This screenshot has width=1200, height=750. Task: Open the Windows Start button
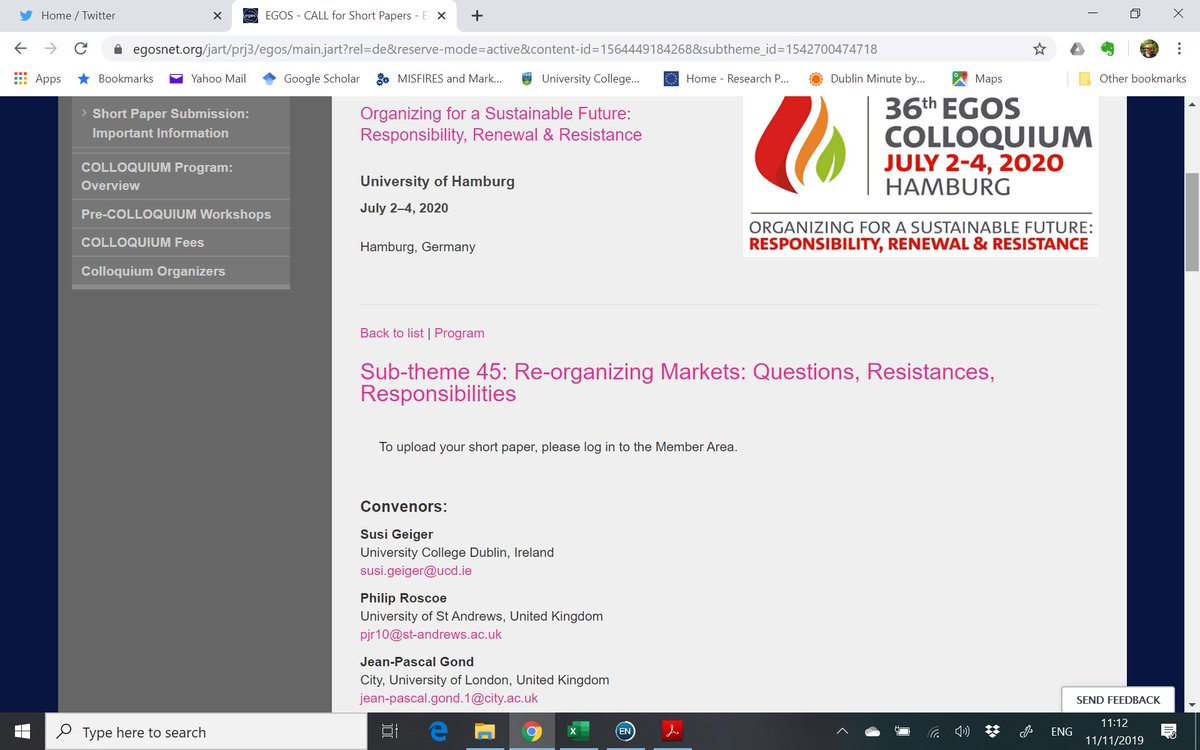point(23,732)
